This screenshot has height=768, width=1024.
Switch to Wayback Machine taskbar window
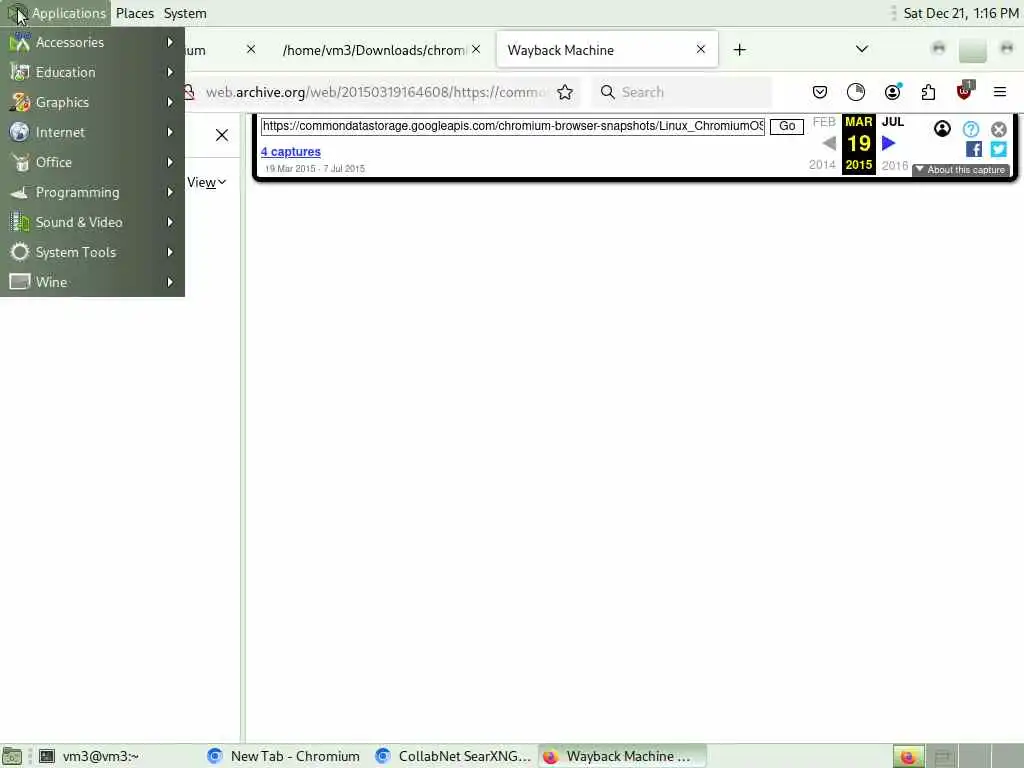[x=622, y=756]
